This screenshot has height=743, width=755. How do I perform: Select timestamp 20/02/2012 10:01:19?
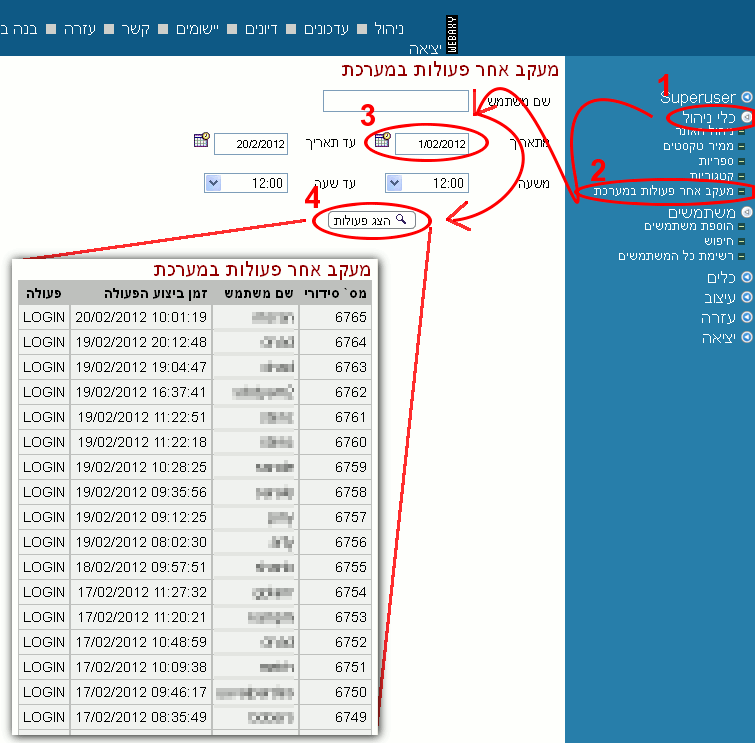click(x=141, y=317)
